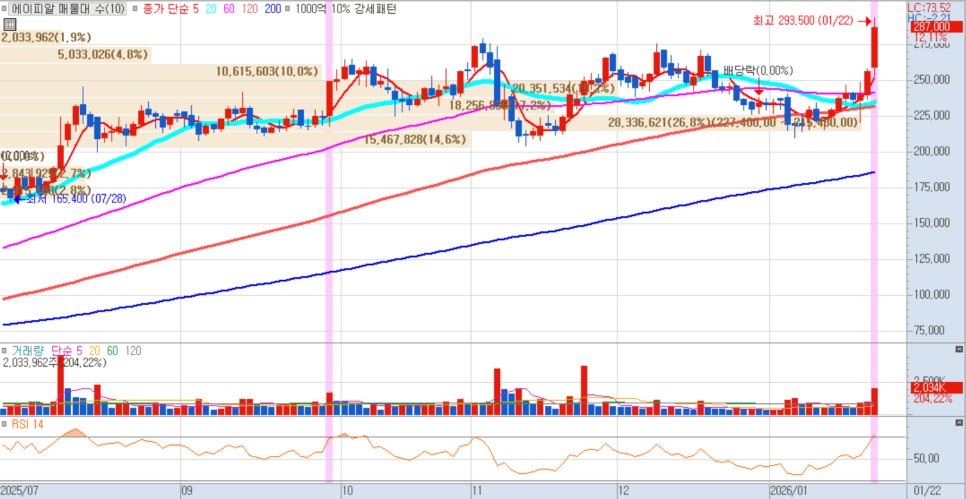
Task: Click the LC:73.52 value at top right
Action: click(930, 7)
